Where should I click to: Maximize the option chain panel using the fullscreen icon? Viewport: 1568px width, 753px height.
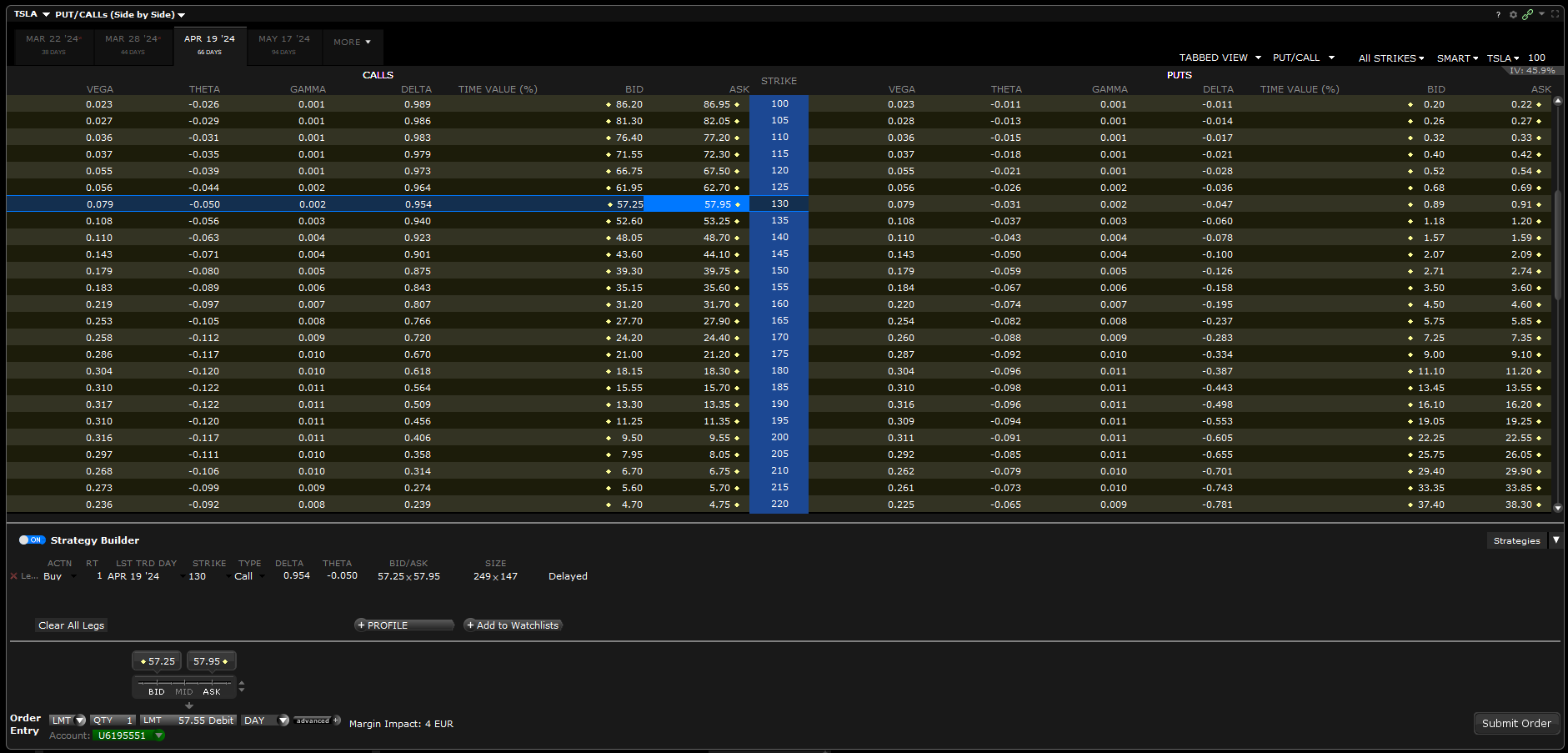pyautogui.click(x=1555, y=14)
